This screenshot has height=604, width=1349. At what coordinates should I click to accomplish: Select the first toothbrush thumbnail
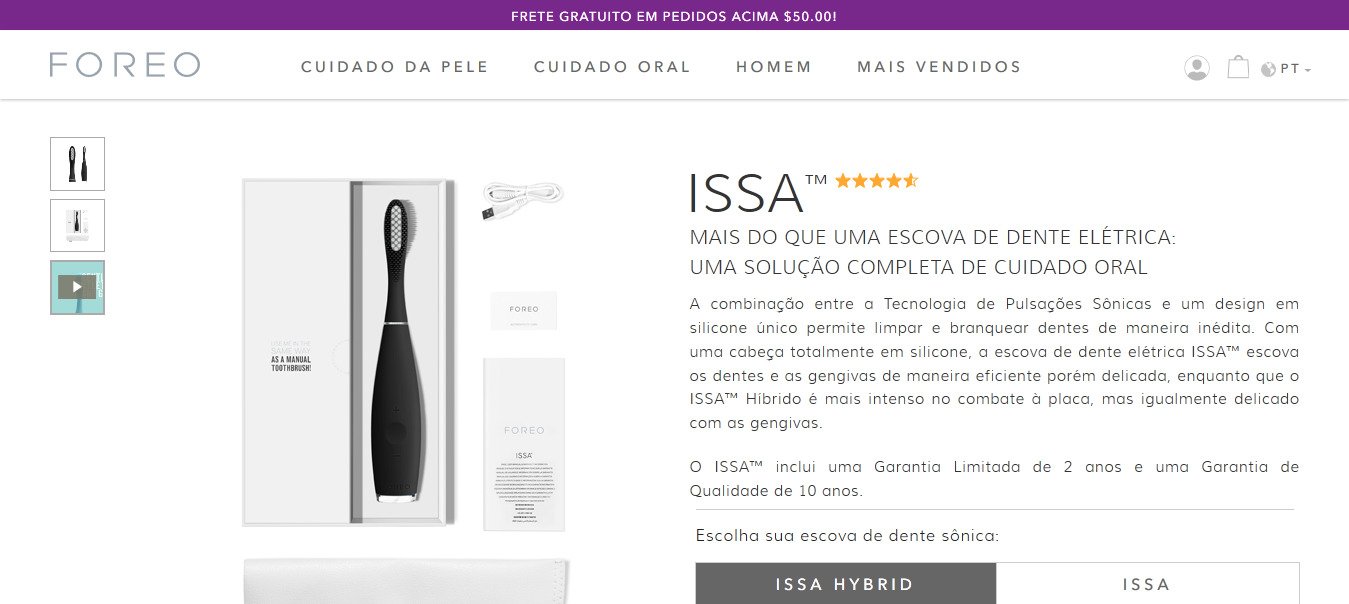(77, 164)
